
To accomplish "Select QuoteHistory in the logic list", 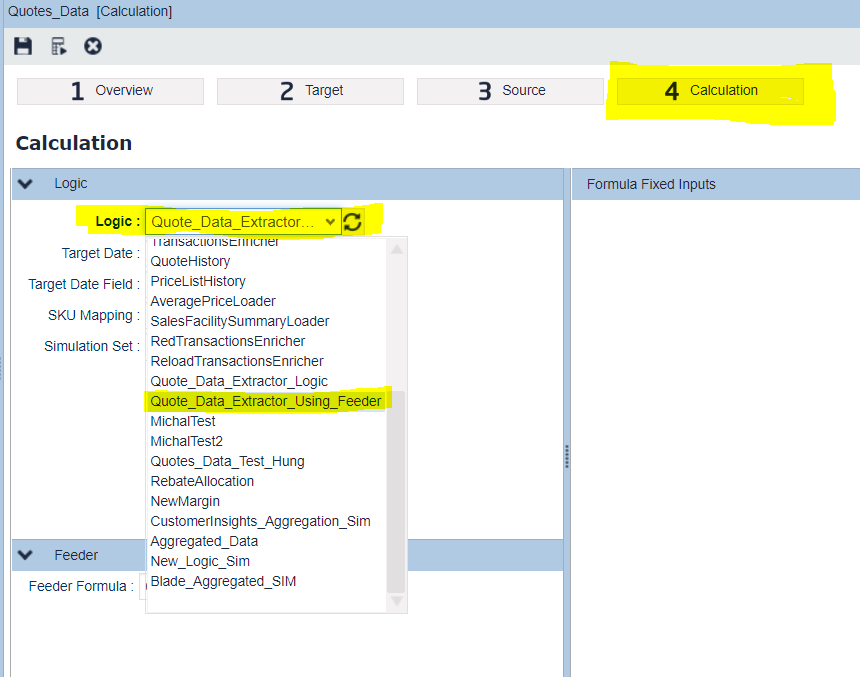I will click(190, 261).
